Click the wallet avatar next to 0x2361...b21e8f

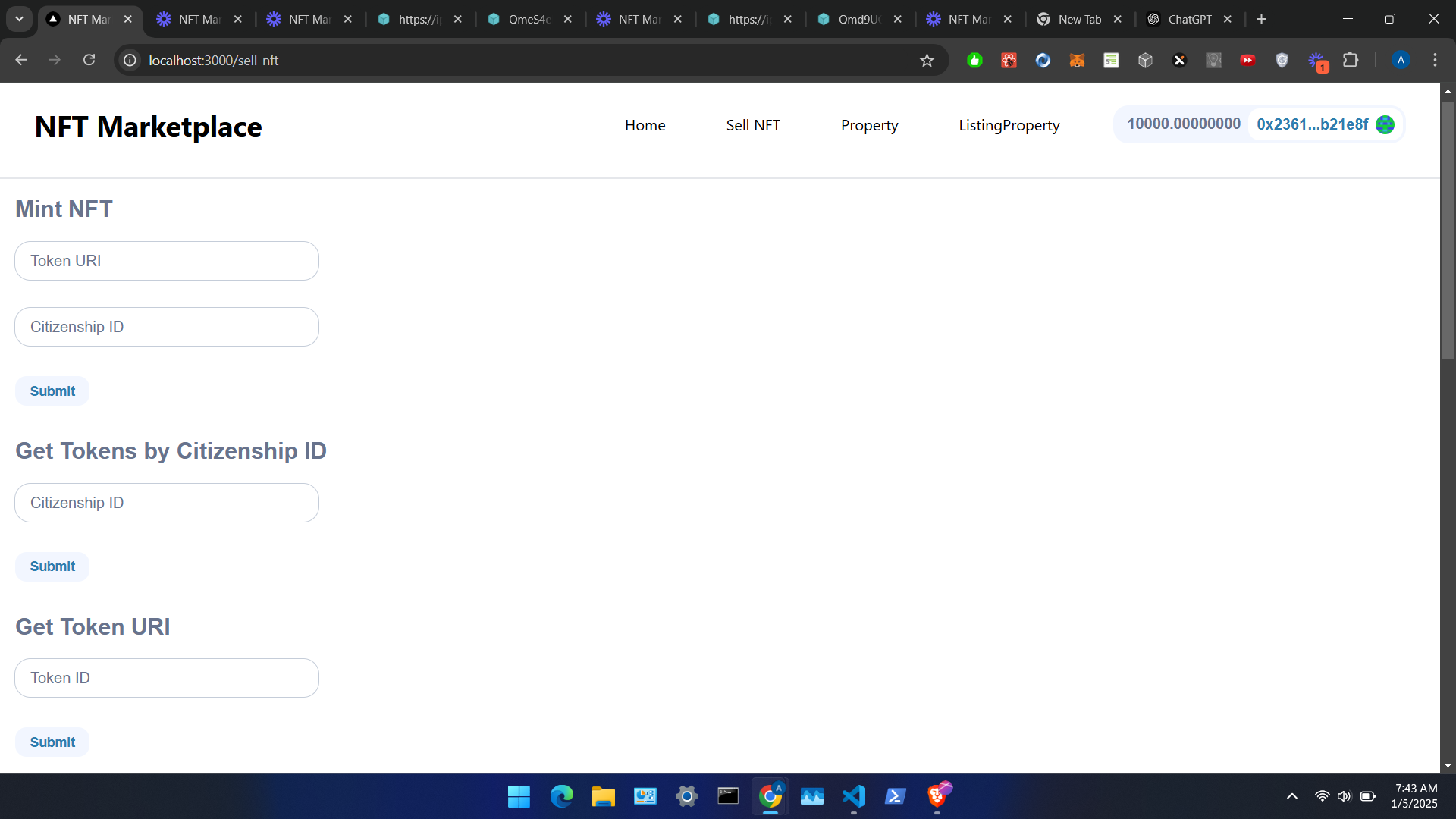1385,124
